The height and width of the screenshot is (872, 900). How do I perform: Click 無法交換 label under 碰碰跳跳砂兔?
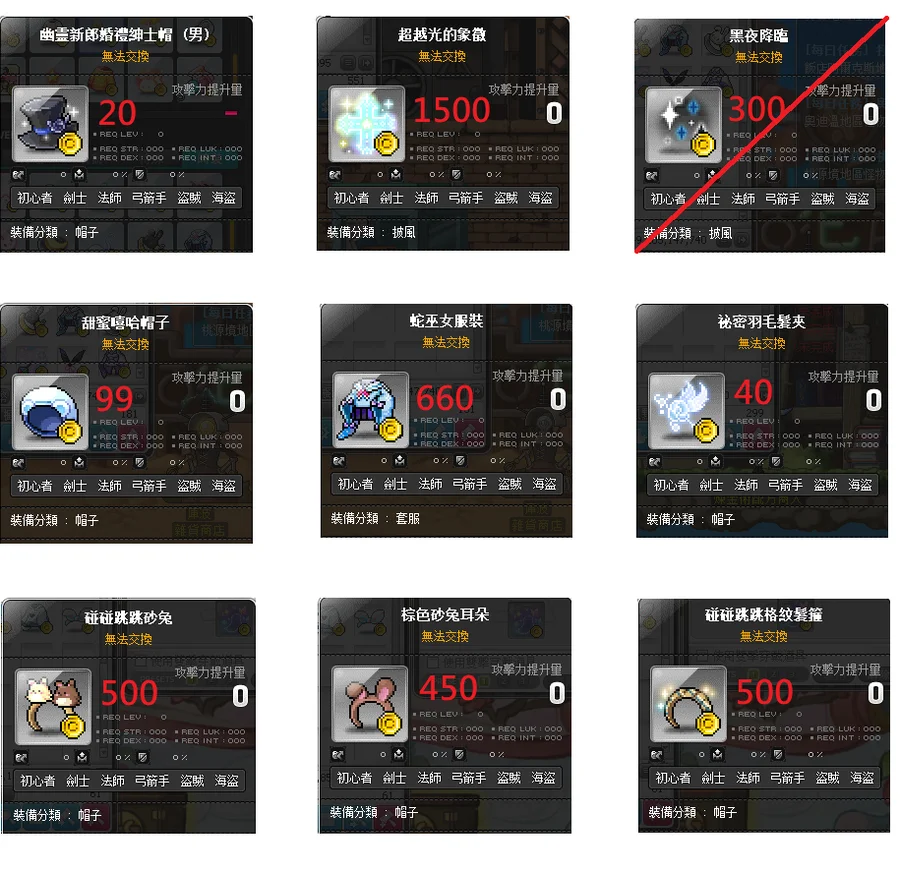(x=129, y=640)
